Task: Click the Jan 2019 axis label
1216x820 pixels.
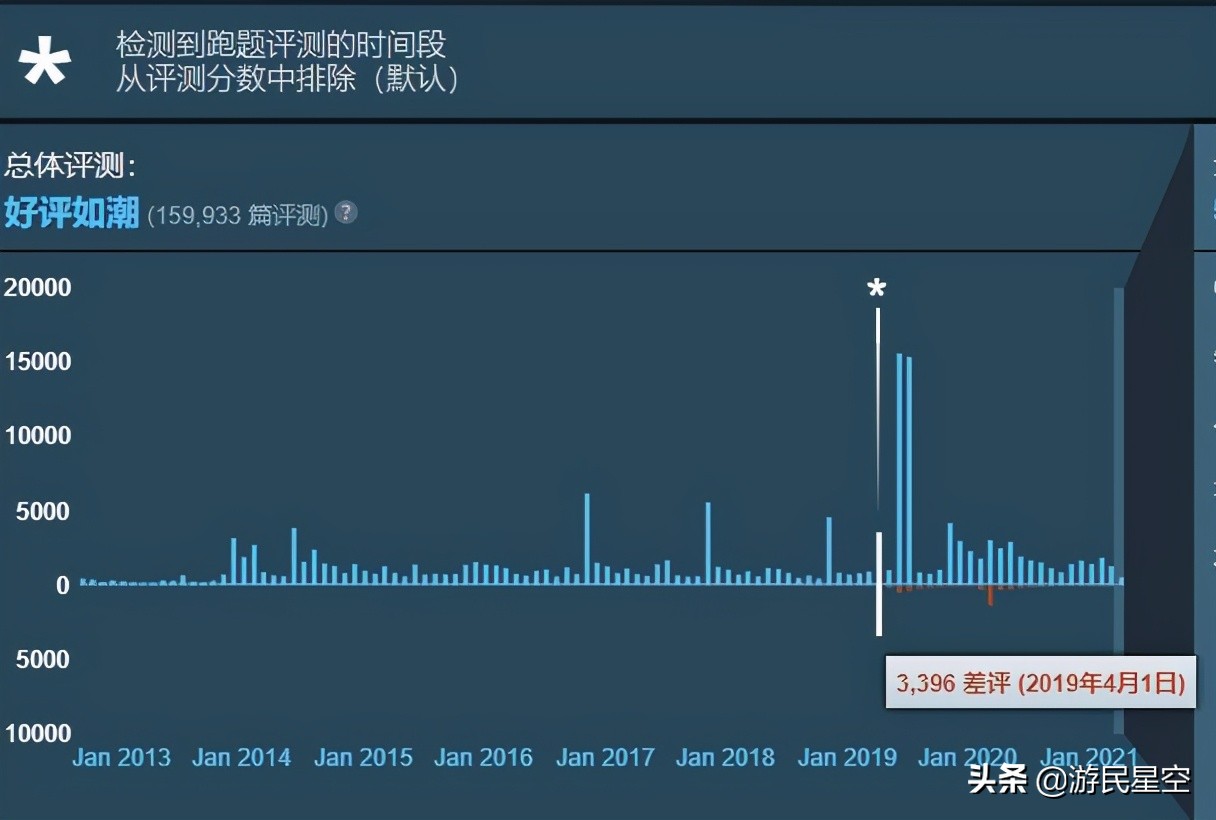Action: tap(847, 758)
